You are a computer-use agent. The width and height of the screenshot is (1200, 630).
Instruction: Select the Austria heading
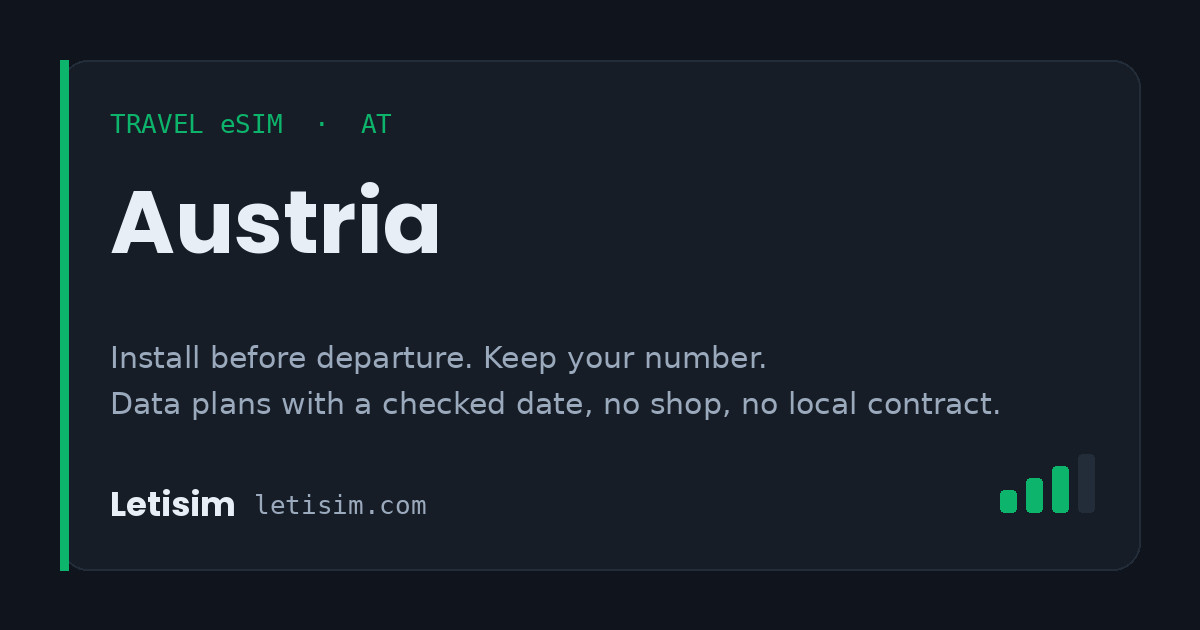pyautogui.click(x=275, y=223)
